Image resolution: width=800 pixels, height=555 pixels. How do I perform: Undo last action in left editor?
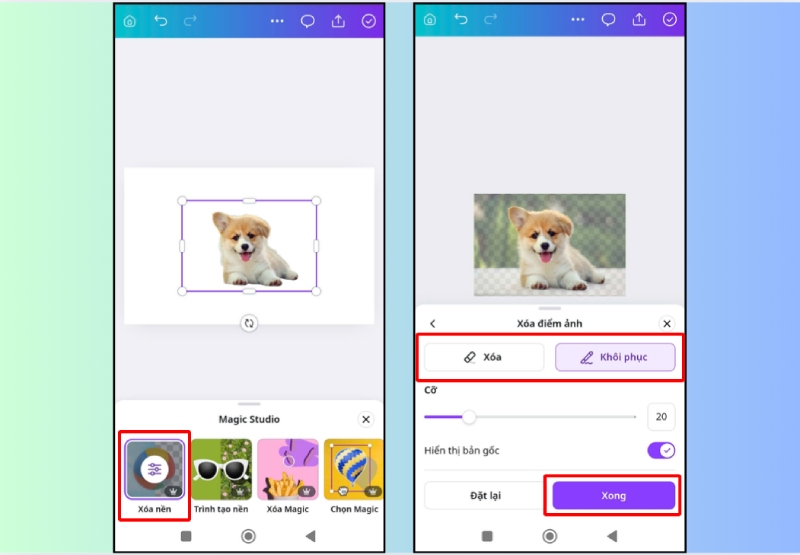tap(160, 20)
